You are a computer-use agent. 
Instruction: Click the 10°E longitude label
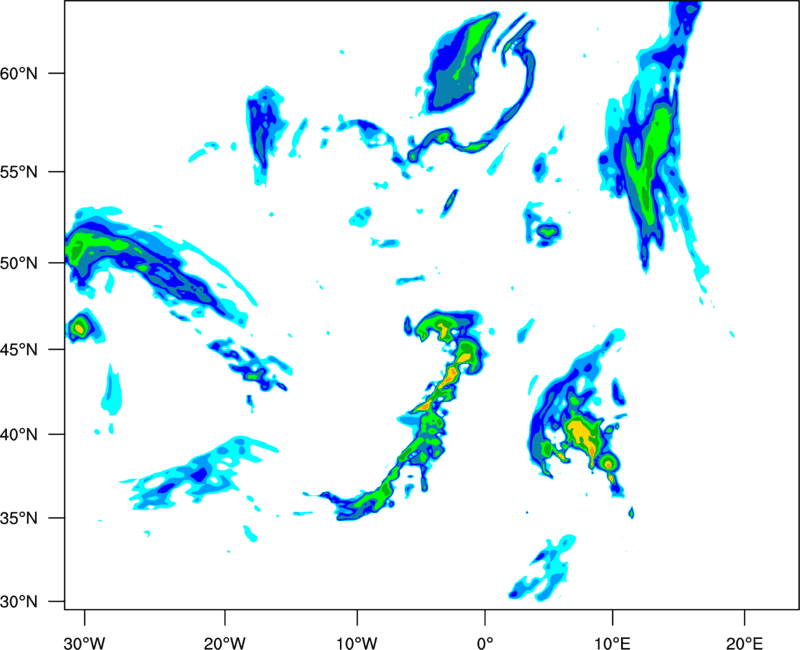point(611,643)
